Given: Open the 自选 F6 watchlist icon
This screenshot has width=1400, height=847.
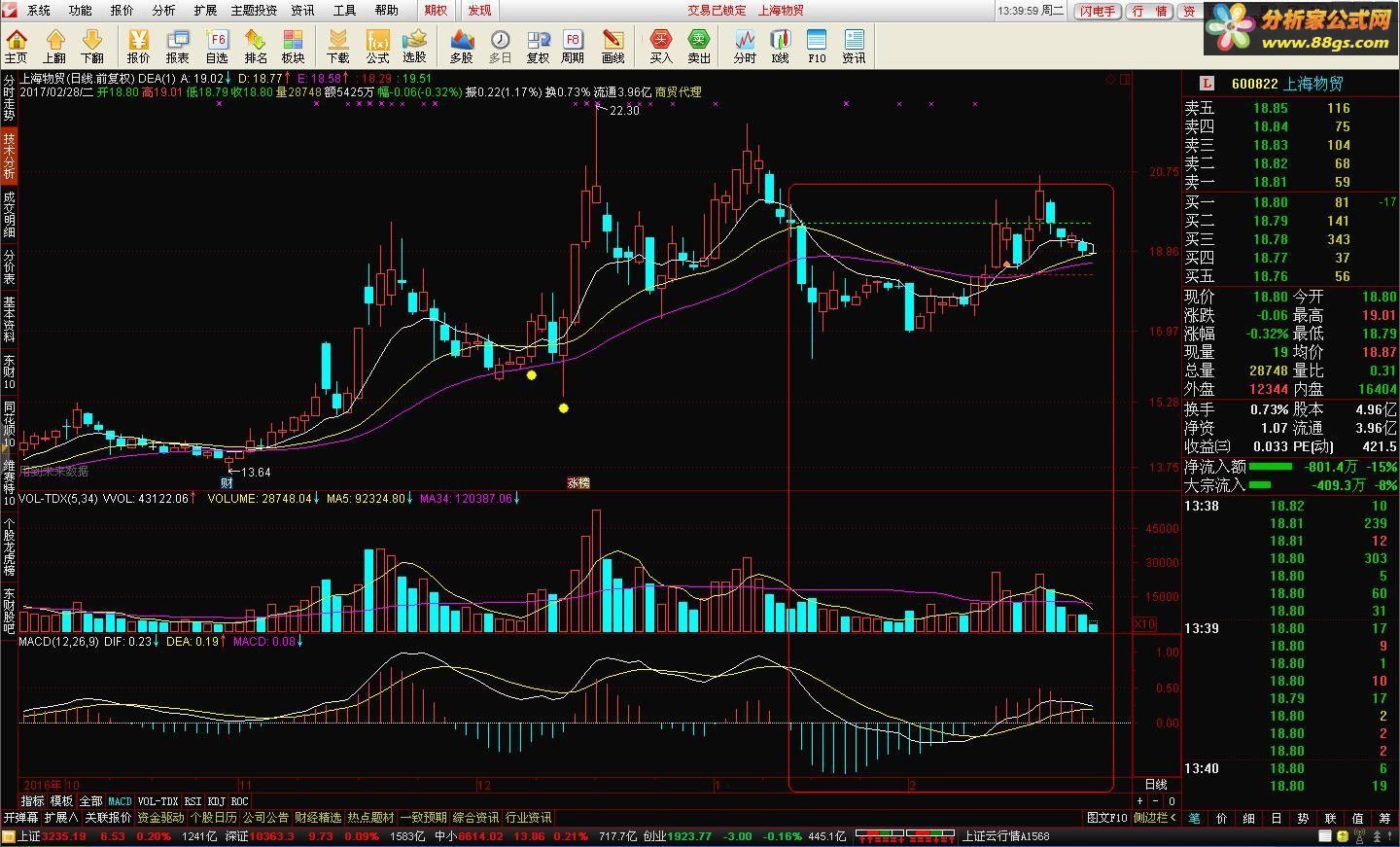Looking at the screenshot, I should pos(217,46).
